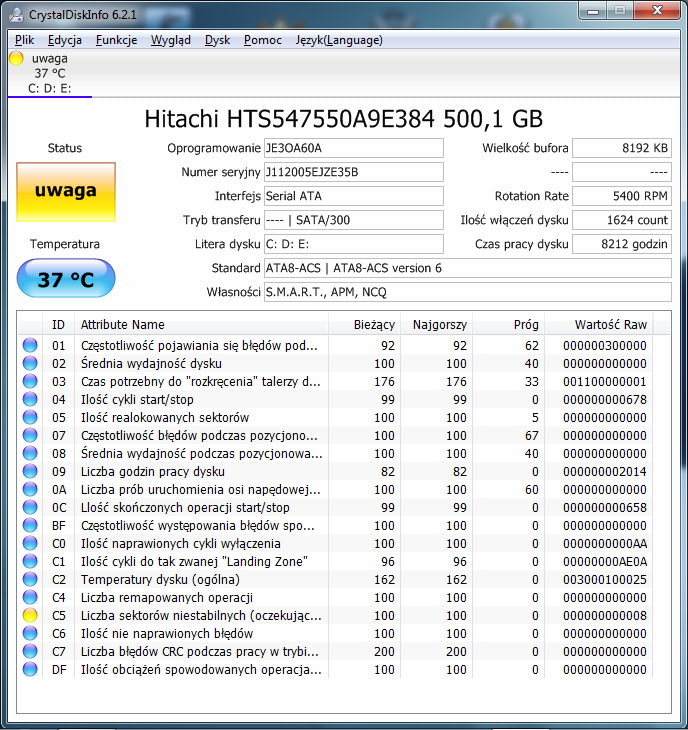Click the ID column header
The height and width of the screenshot is (730, 688).
[58, 324]
